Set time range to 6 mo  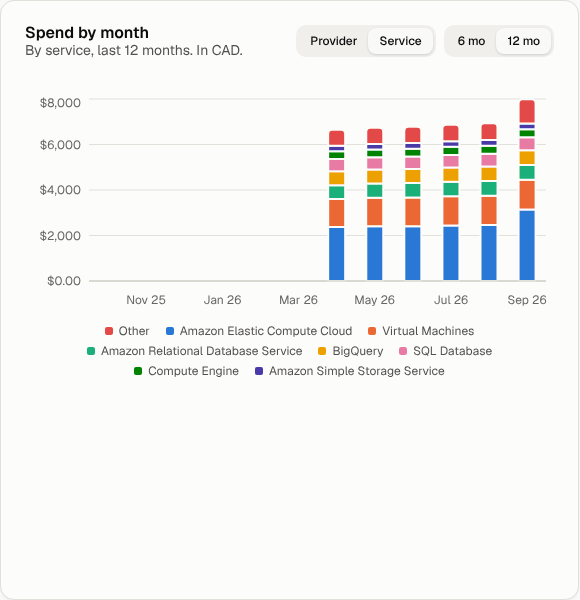[x=471, y=41]
